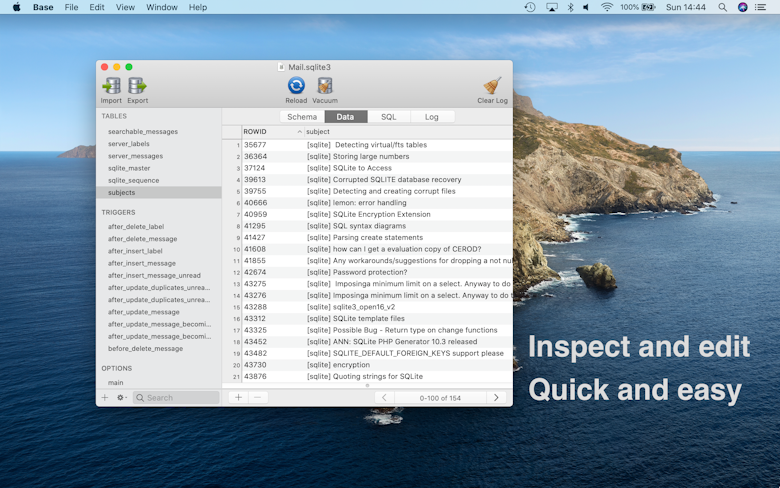Open the View menu

click(x=125, y=7)
